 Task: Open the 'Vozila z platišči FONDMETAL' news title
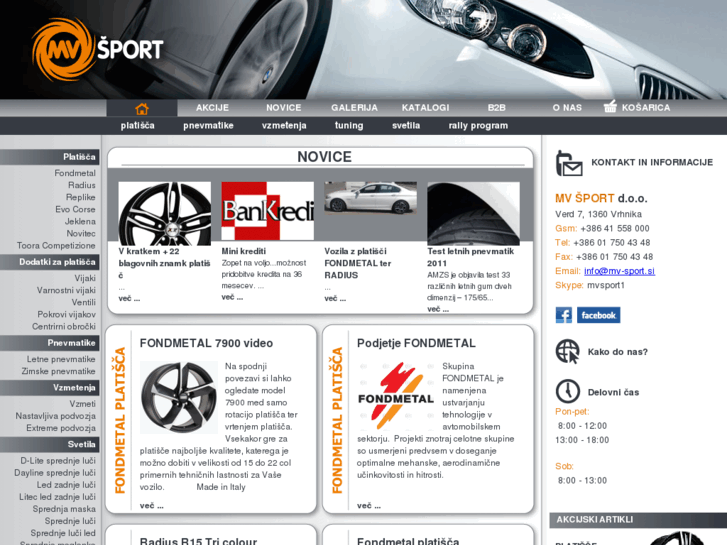coord(358,263)
